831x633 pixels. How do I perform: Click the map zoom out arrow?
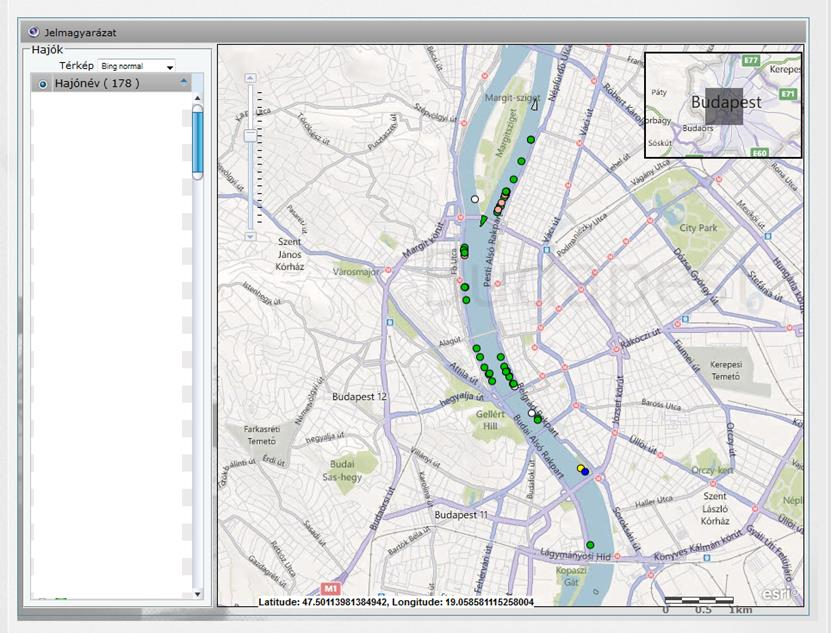click(250, 236)
